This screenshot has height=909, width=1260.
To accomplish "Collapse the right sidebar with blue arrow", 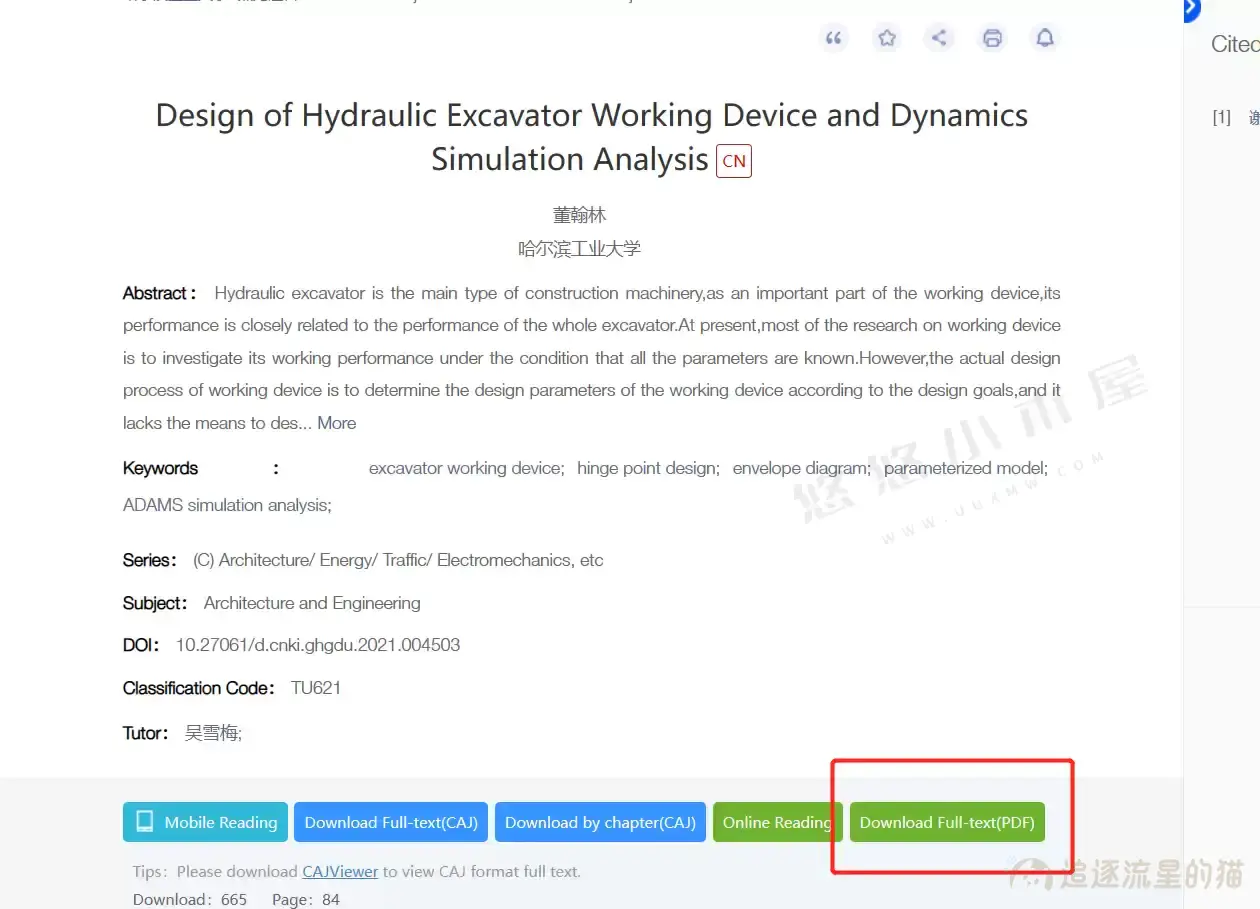I will point(1190,10).
